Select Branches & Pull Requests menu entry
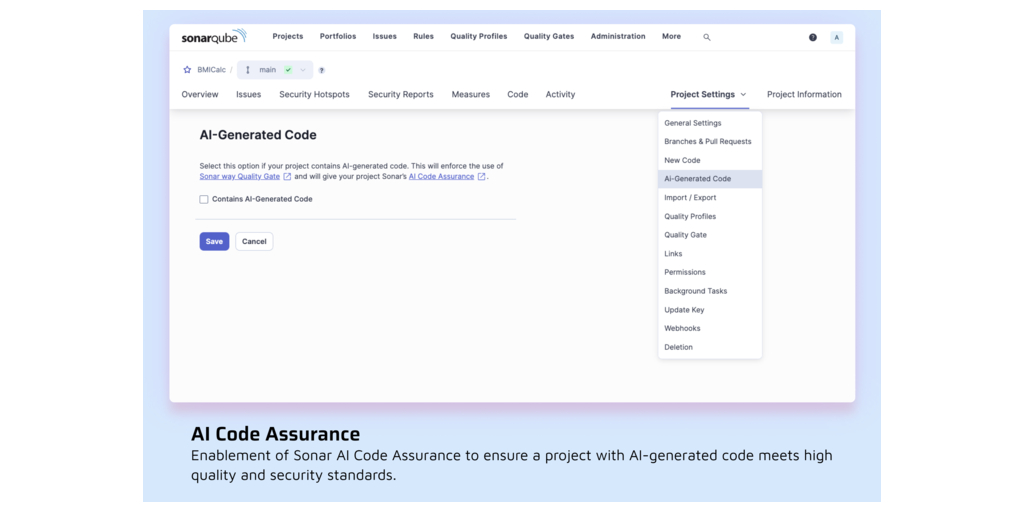 tap(707, 141)
